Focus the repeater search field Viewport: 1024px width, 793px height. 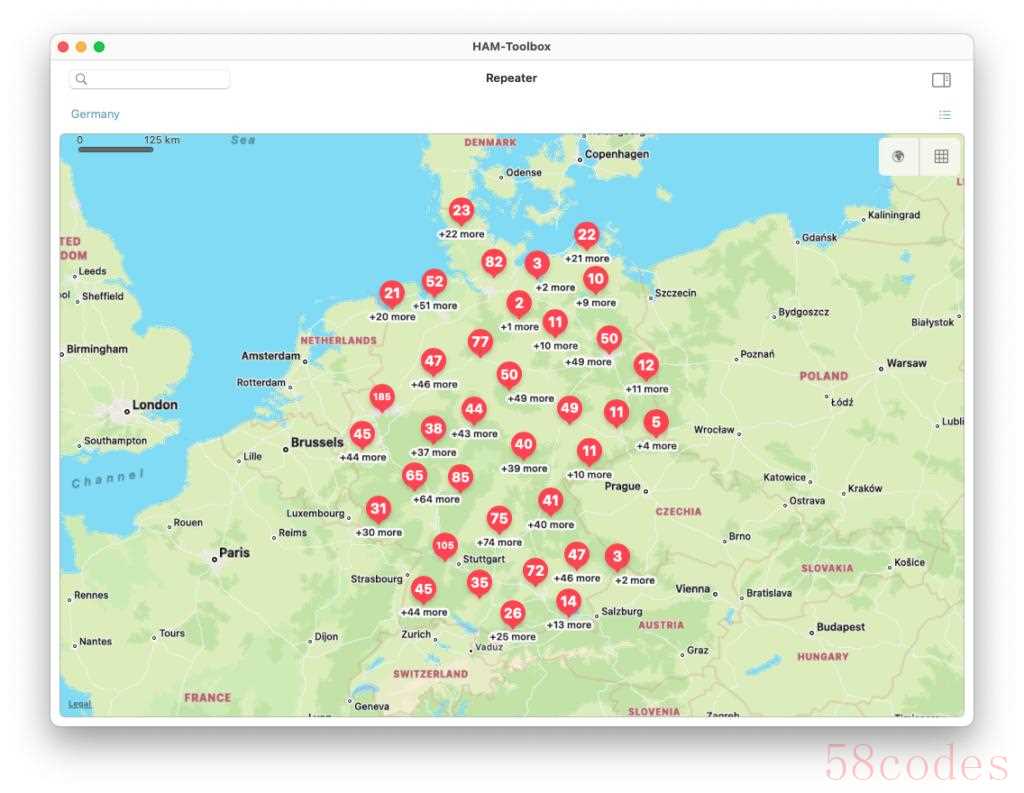[150, 79]
